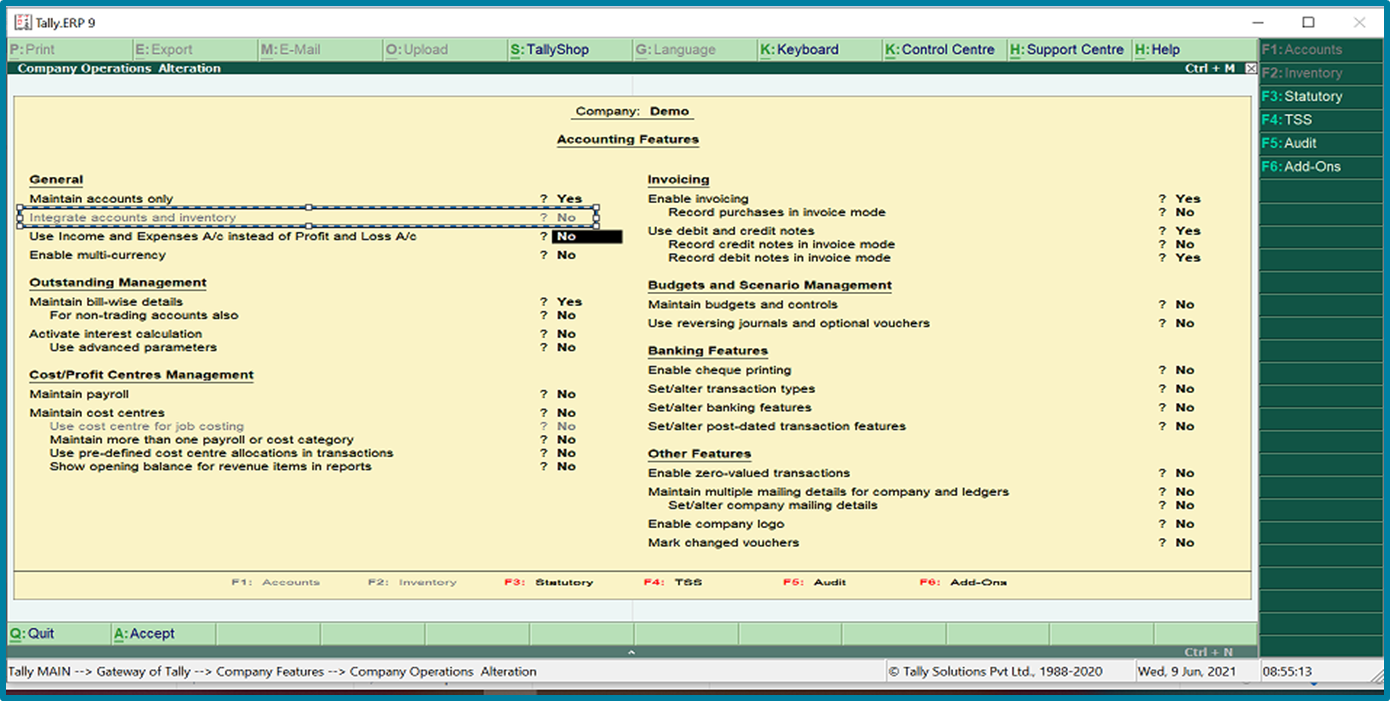Expand the bottom calculator panel arrow

pos(631,652)
